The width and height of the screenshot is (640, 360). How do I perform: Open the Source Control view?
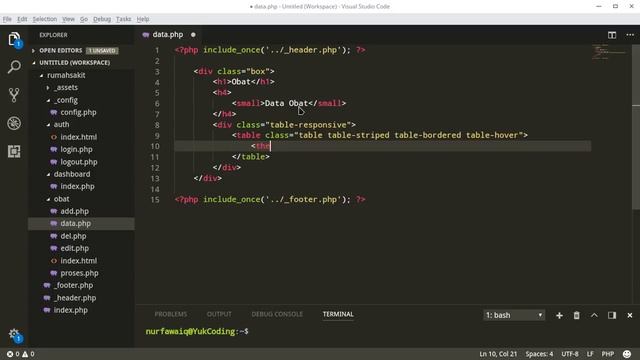point(14,95)
